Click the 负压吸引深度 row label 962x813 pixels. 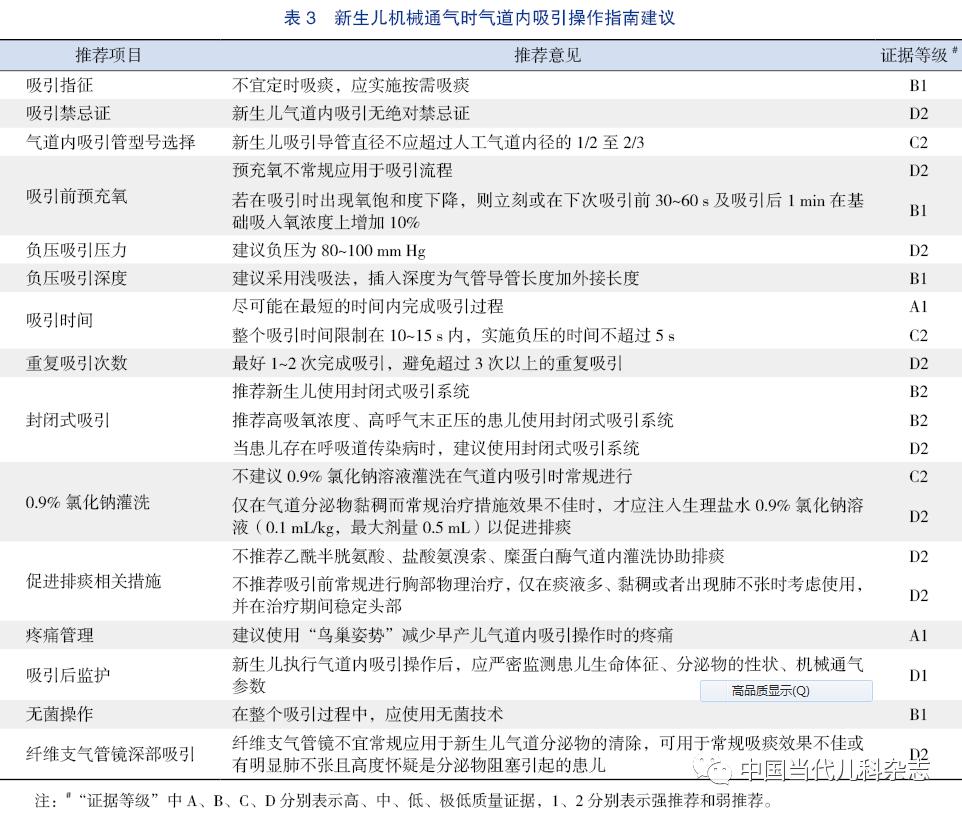[x=77, y=279]
